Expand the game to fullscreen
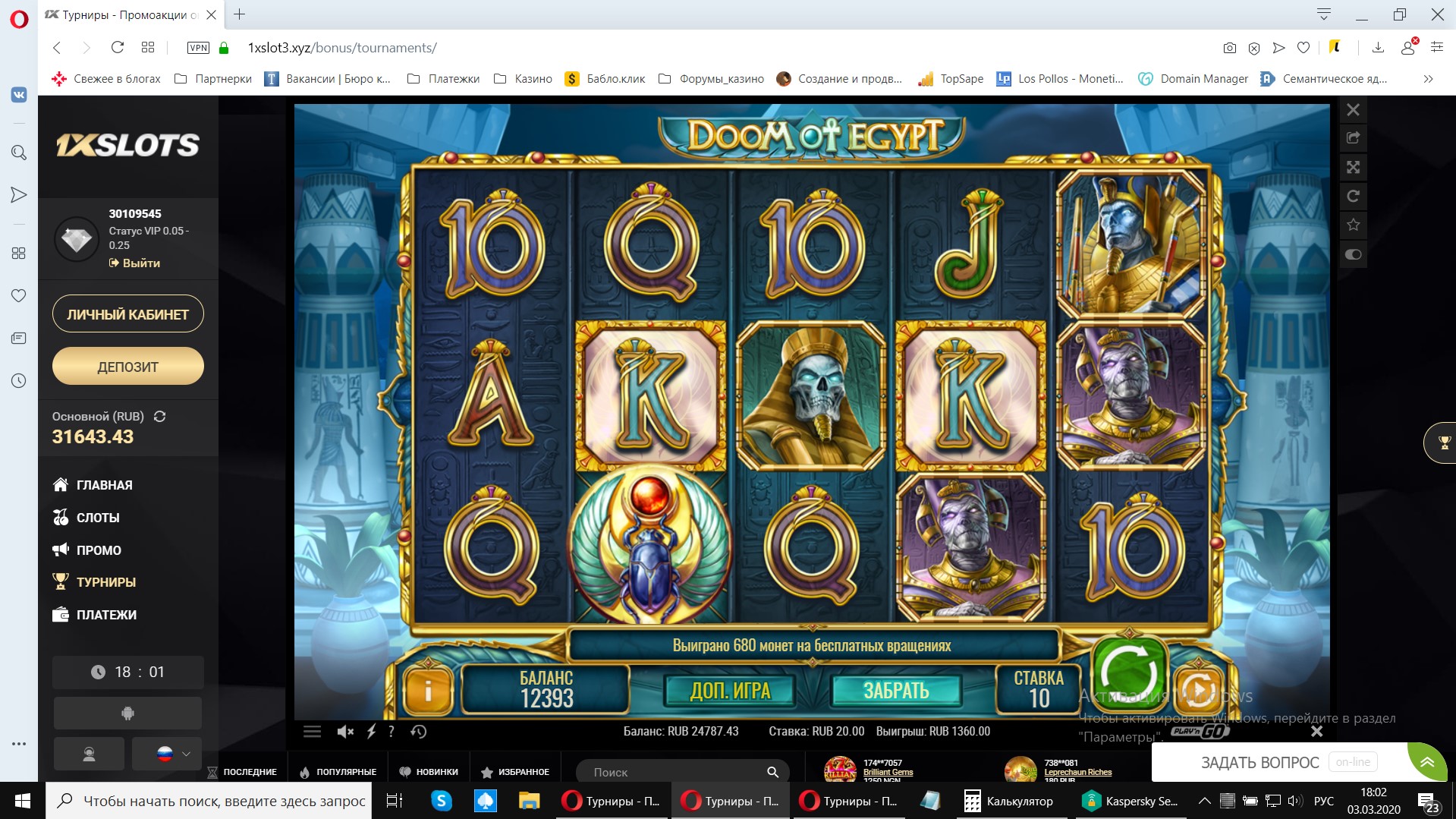The width and height of the screenshot is (1456, 819). [1353, 167]
